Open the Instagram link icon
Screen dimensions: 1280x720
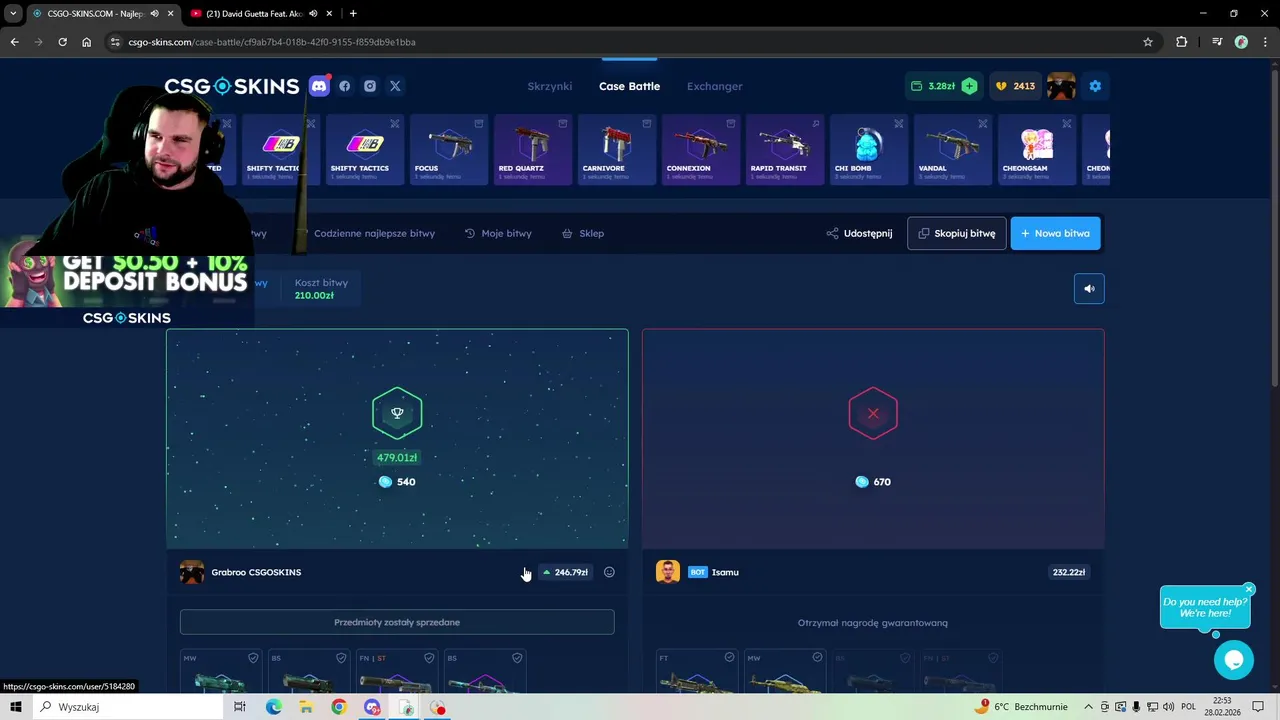point(370,86)
